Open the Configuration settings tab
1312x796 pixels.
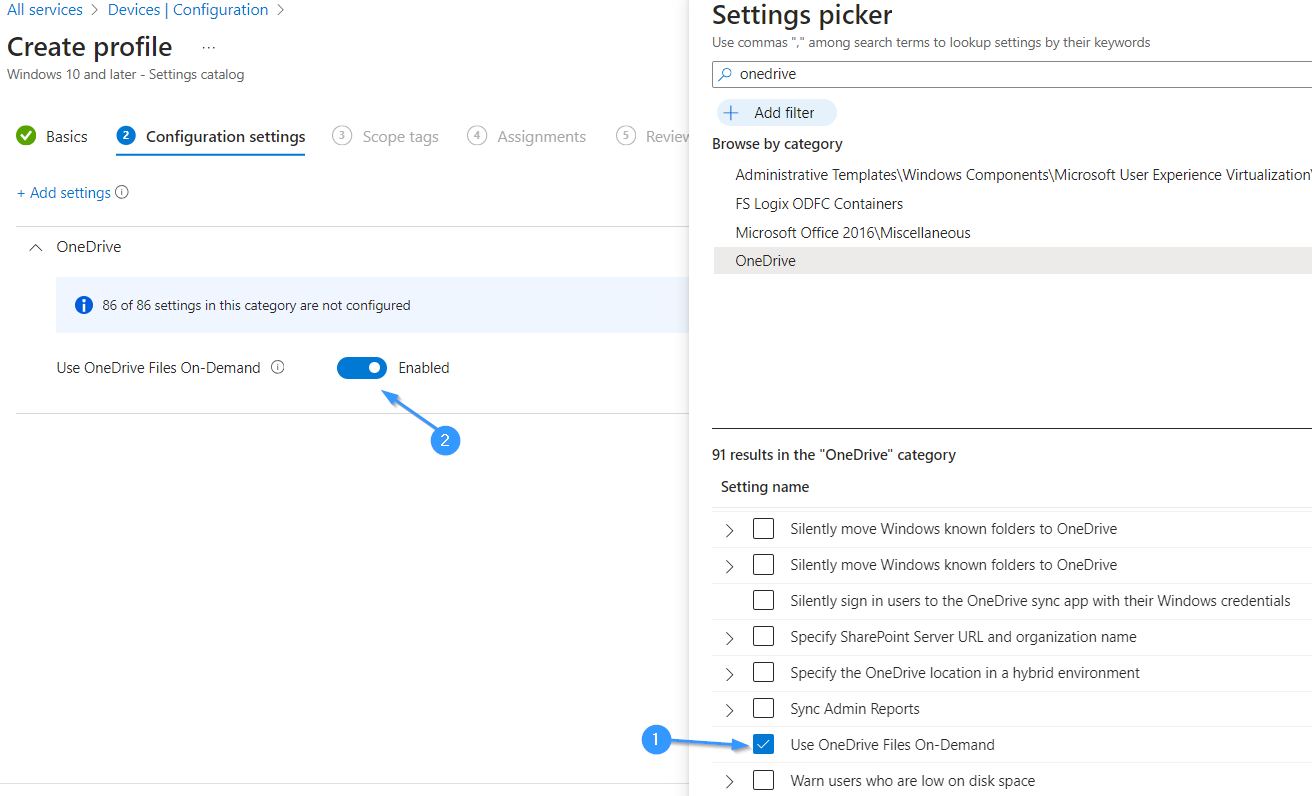tap(211, 136)
